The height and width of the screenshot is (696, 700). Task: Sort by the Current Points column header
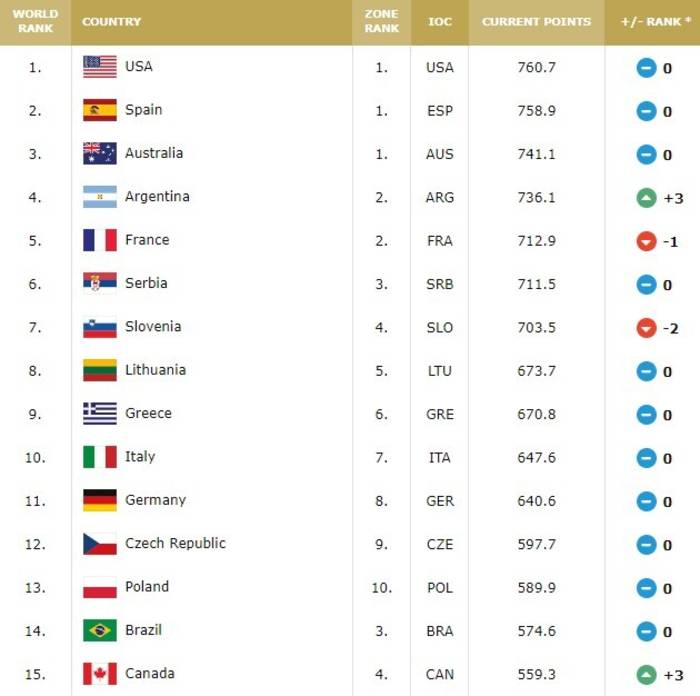click(536, 21)
